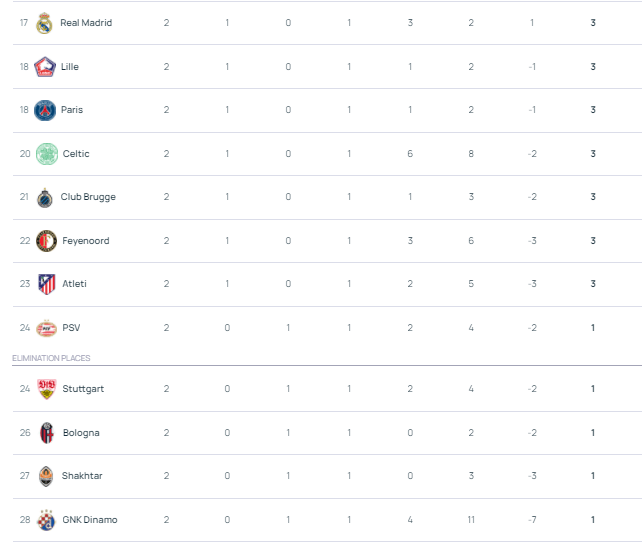Select the Feyenoord team name
642x543 pixels.
[x=86, y=241]
